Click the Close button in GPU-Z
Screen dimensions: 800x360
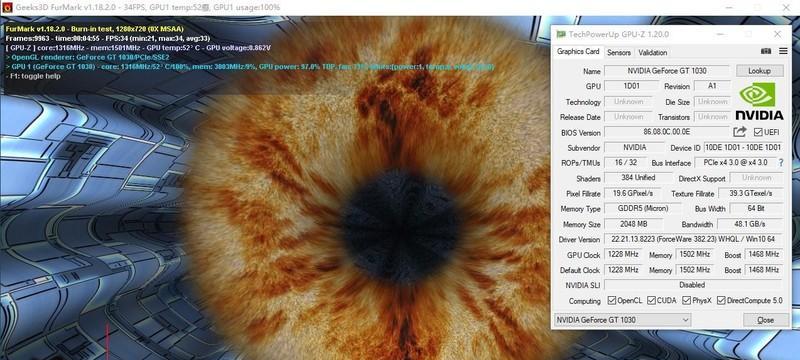click(765, 320)
